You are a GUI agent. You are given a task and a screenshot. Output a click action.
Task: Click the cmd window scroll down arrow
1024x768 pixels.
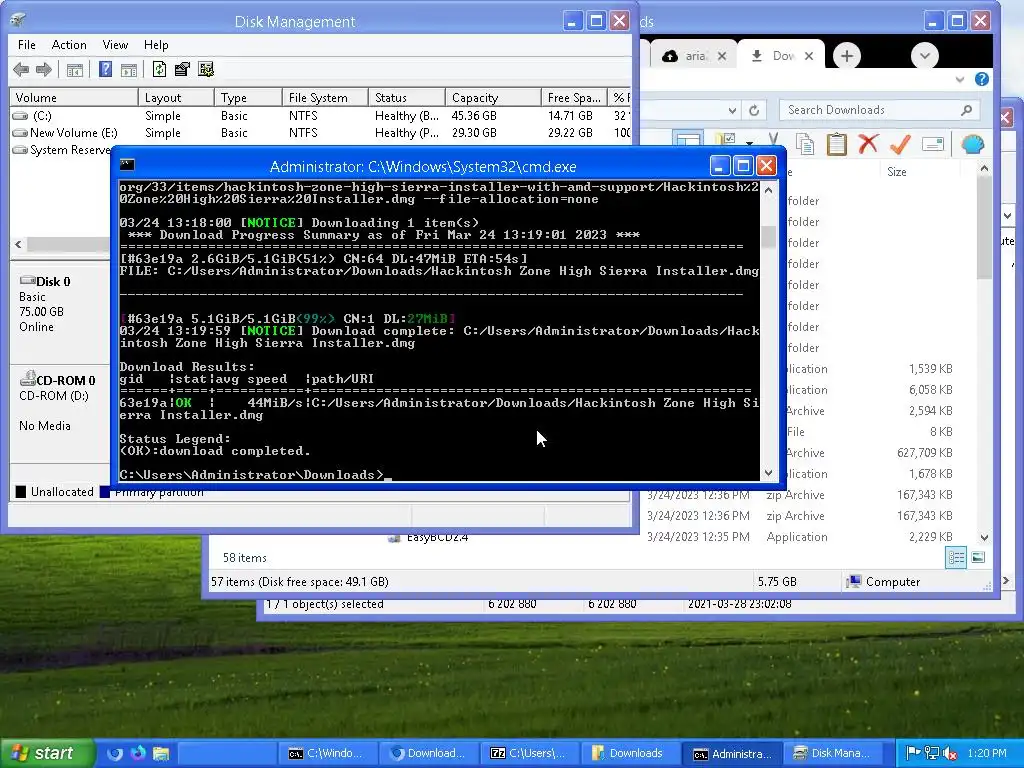click(x=769, y=473)
